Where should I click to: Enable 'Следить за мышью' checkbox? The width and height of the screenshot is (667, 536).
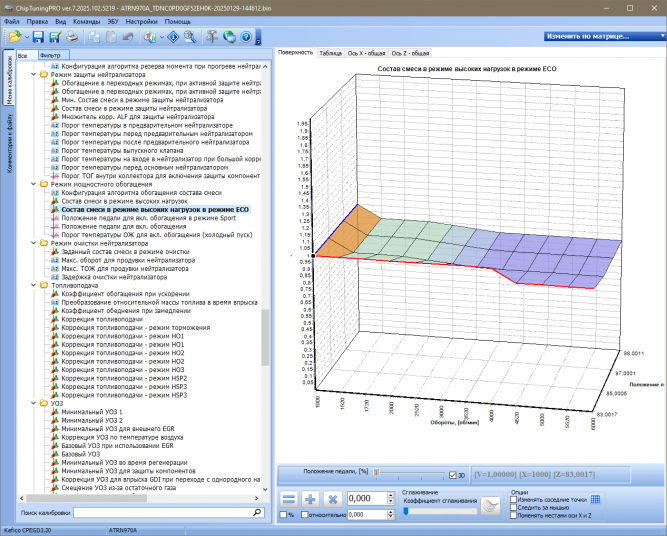(x=514, y=507)
